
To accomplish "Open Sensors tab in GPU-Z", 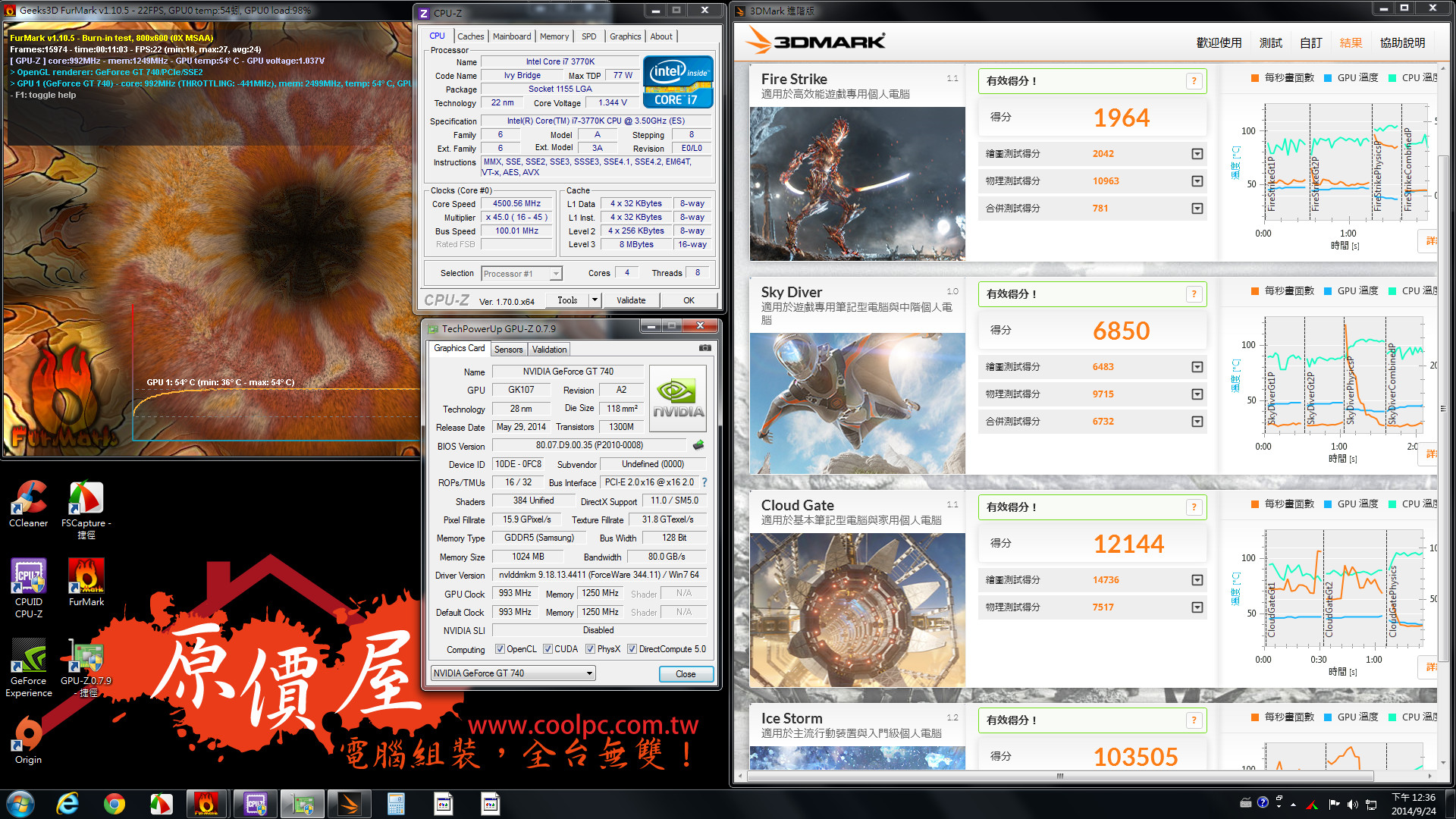I will point(509,350).
